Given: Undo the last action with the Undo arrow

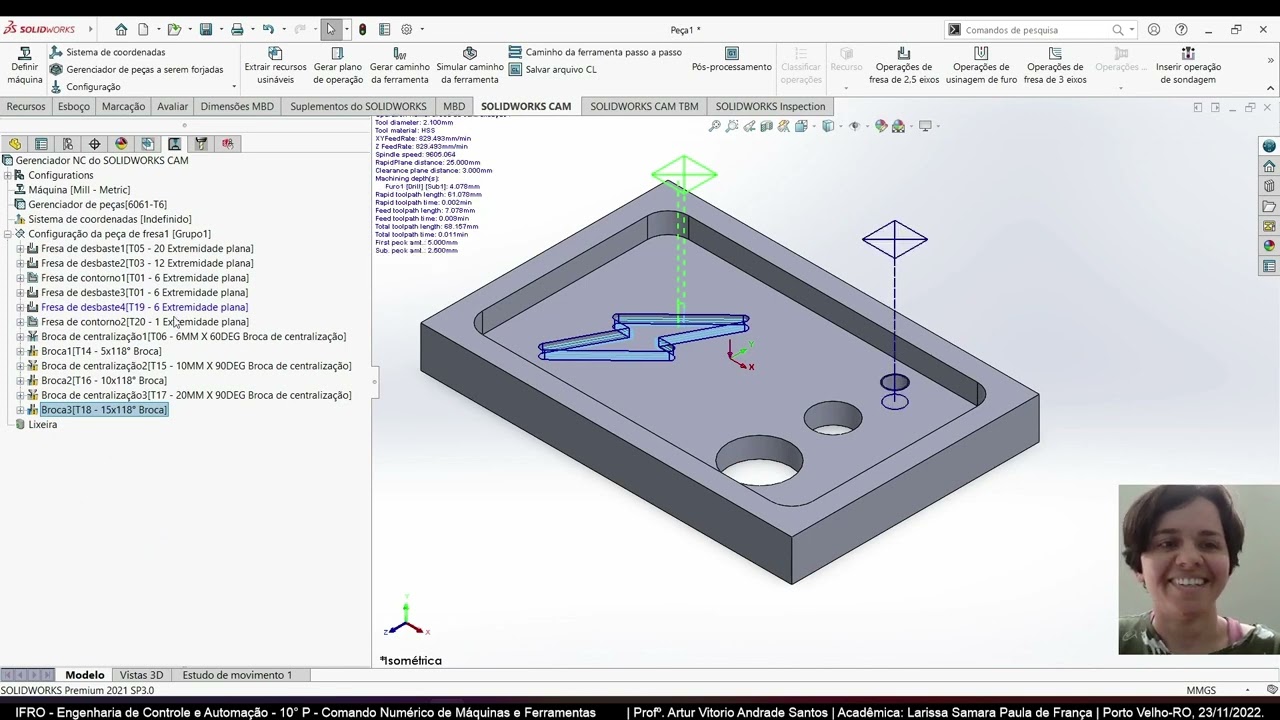Looking at the screenshot, I should coord(268,29).
